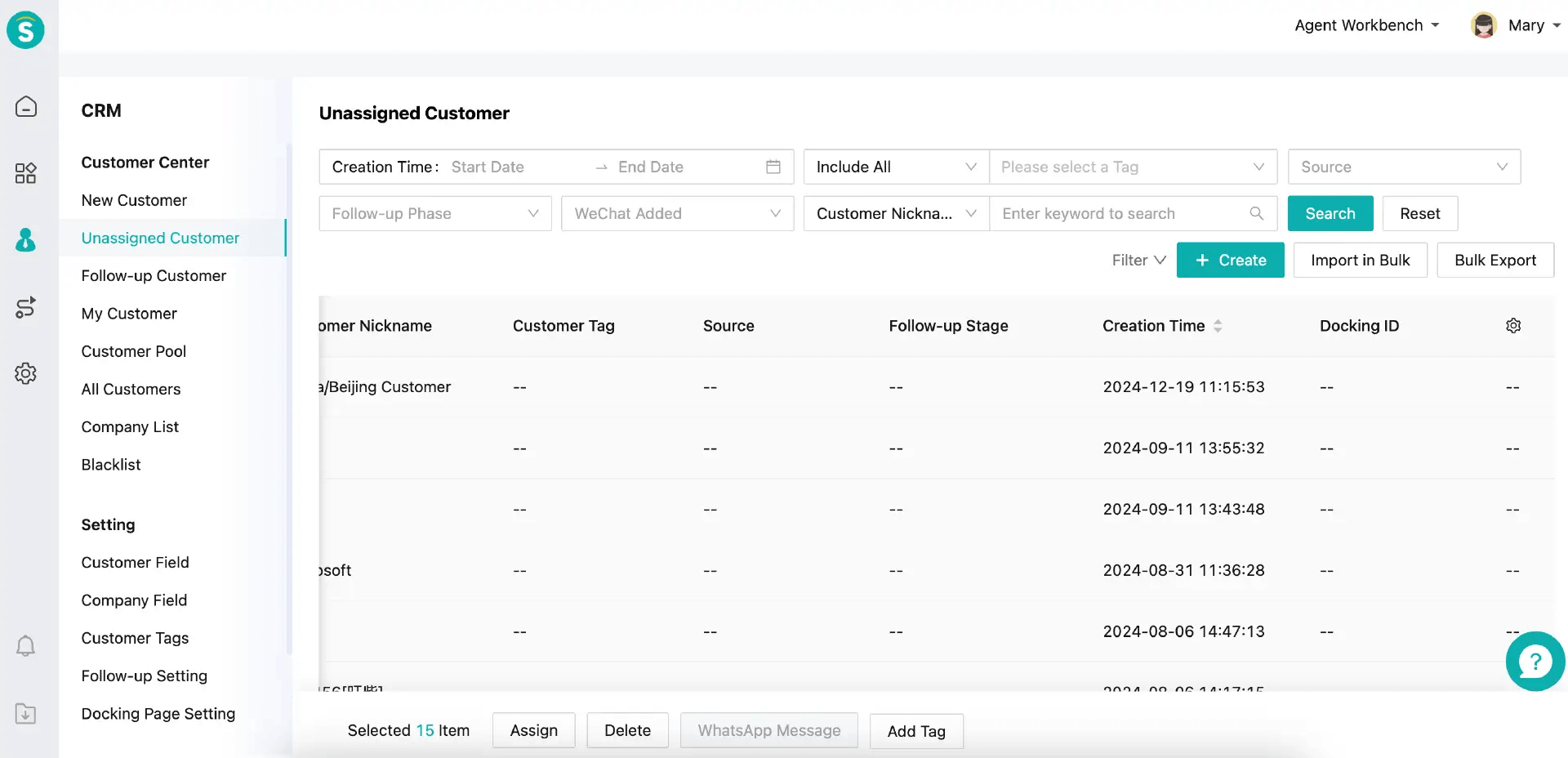1568x758 pixels.
Task: Open My Customer menu item
Action: 129,314
